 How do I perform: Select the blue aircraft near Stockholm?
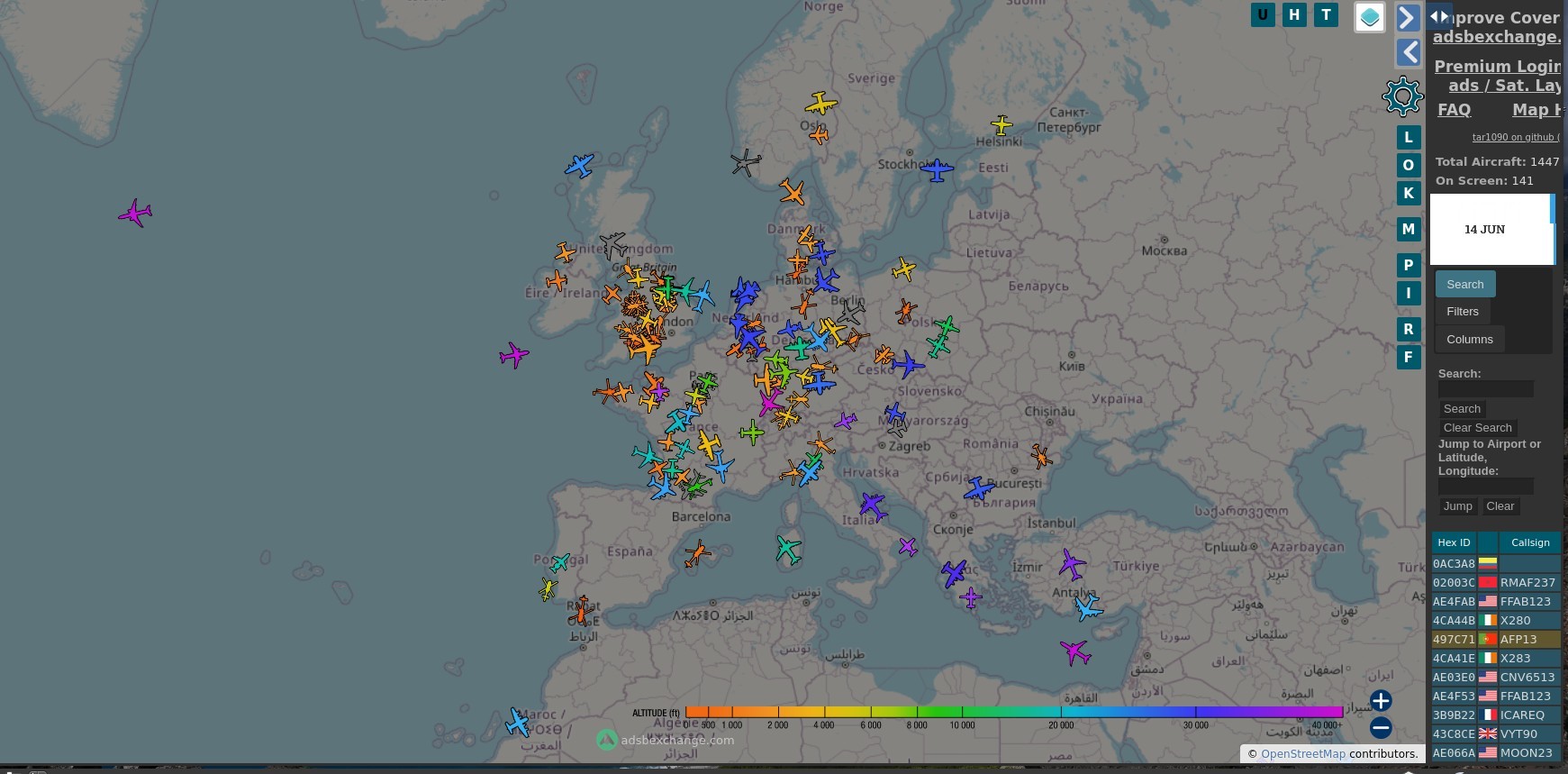[937, 170]
